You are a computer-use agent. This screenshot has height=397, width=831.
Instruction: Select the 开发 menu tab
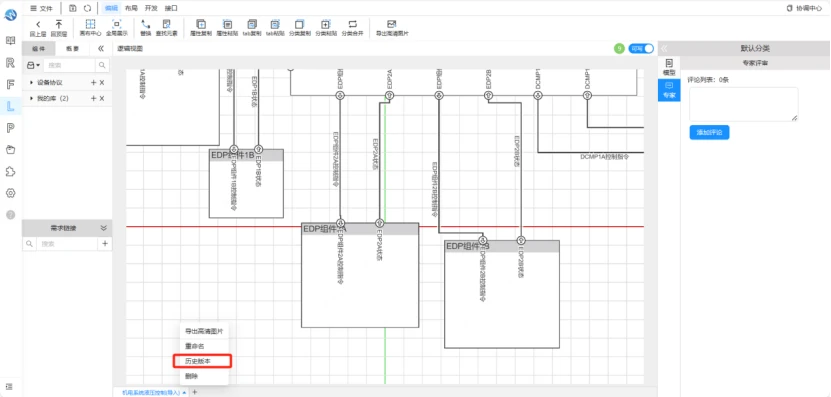pyautogui.click(x=151, y=8)
